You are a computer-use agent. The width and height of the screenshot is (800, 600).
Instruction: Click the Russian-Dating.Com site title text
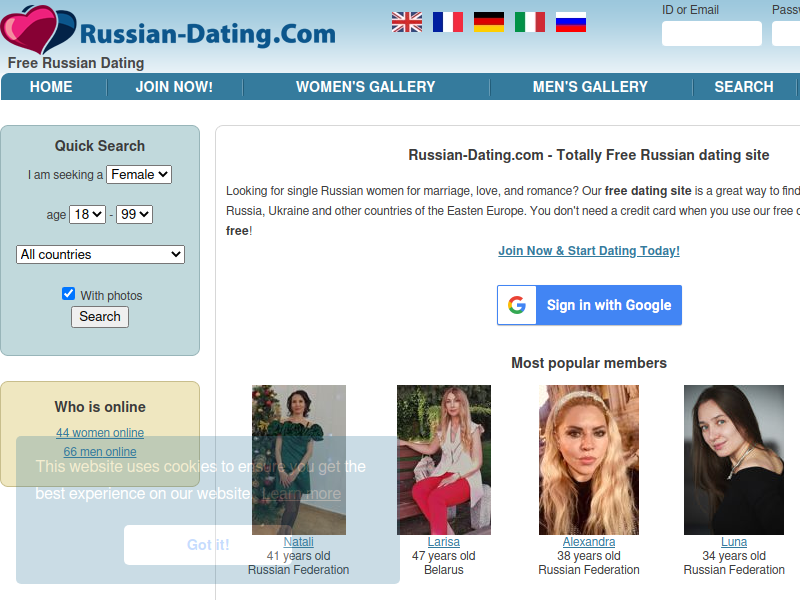[208, 34]
